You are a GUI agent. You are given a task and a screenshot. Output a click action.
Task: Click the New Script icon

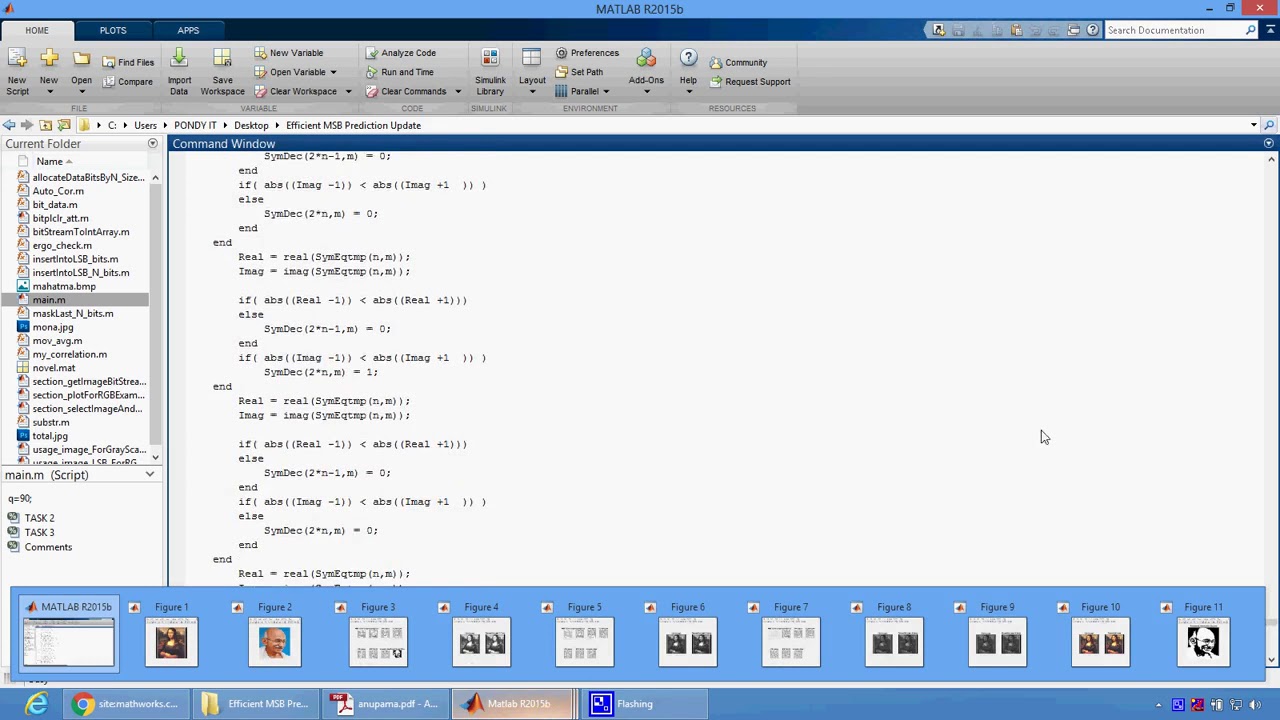click(x=17, y=60)
